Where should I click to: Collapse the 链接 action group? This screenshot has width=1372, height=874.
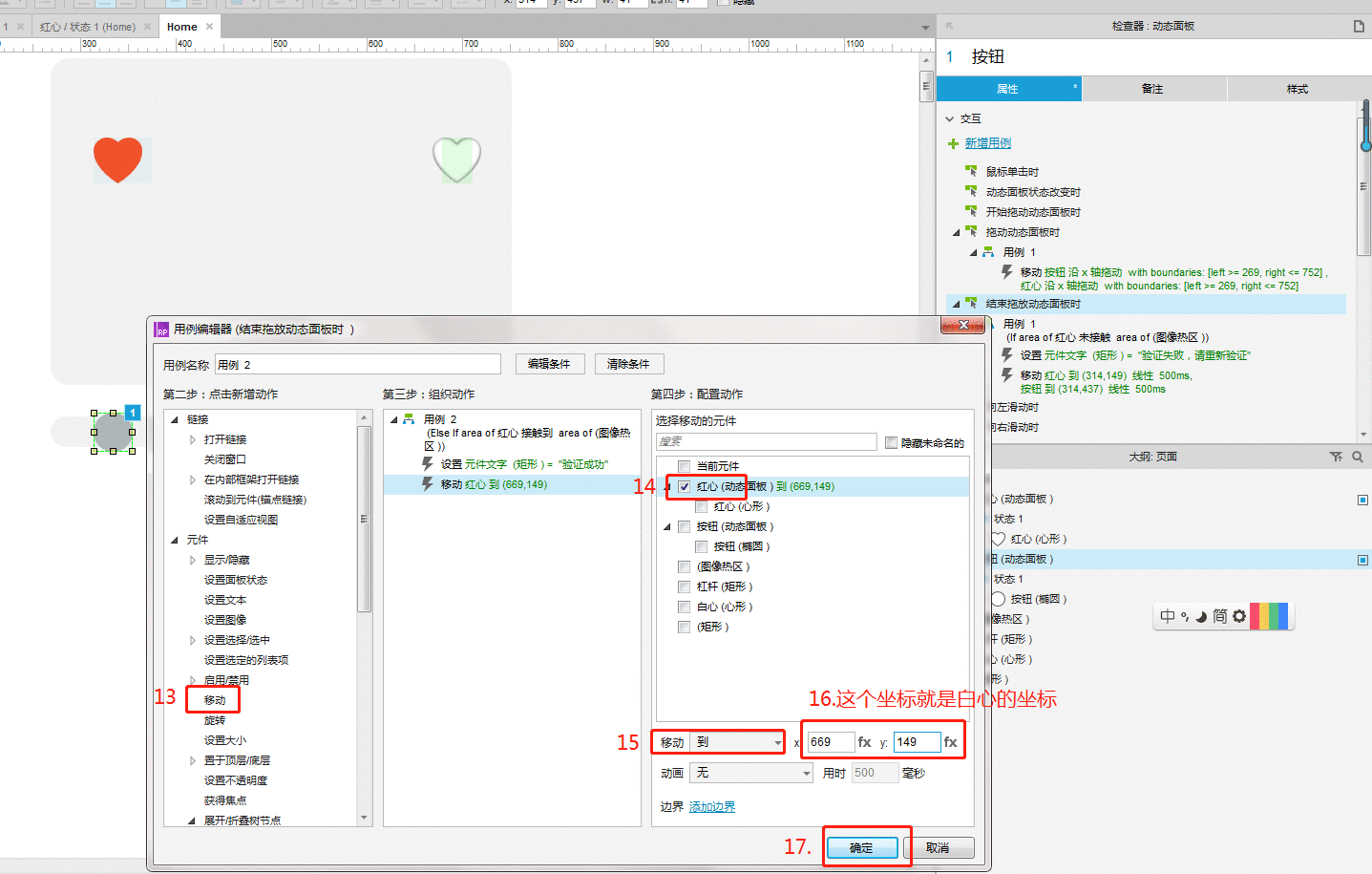tap(175, 420)
